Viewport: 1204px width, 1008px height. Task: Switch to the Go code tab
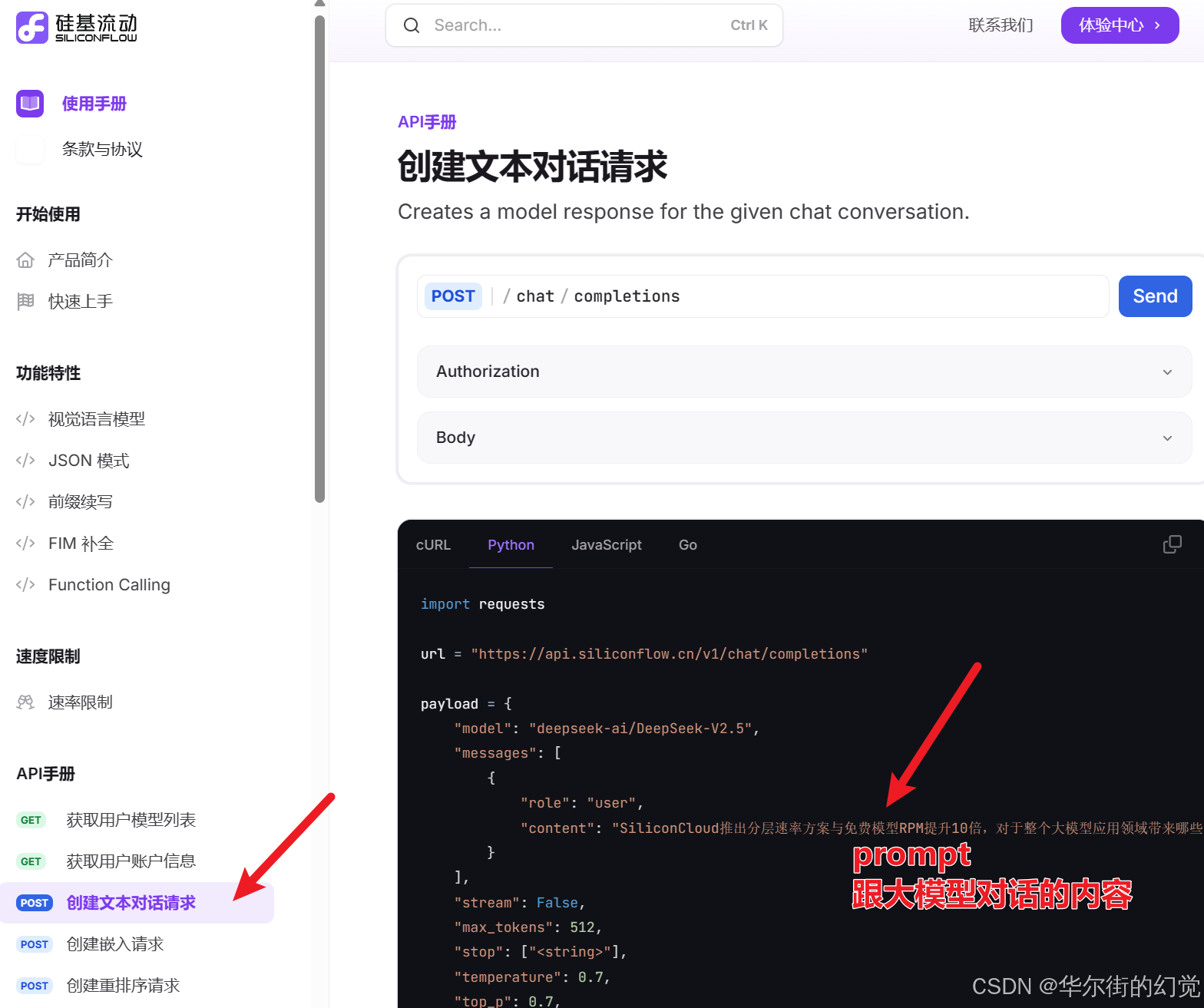pos(688,545)
